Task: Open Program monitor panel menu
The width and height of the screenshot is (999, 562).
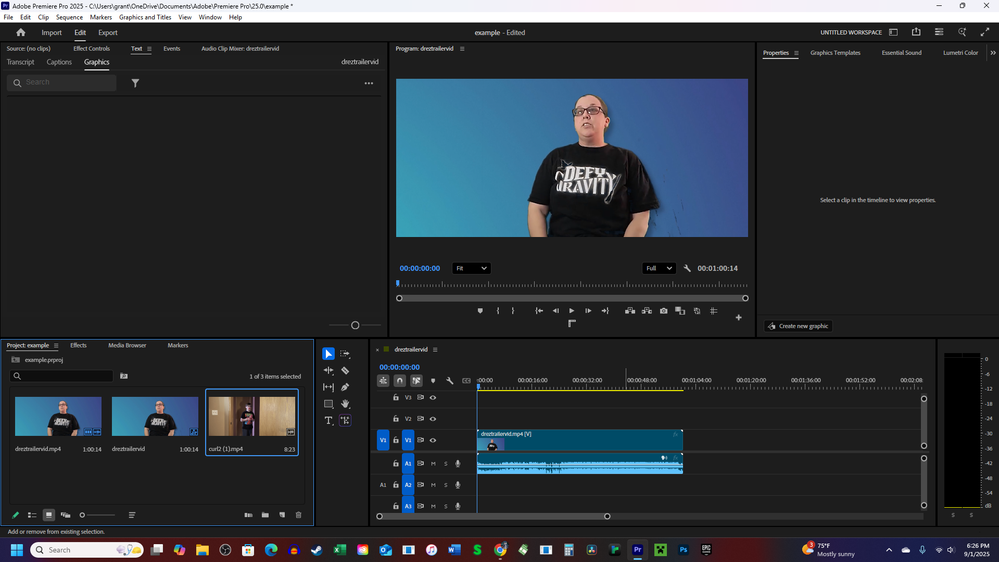Action: coord(462,48)
